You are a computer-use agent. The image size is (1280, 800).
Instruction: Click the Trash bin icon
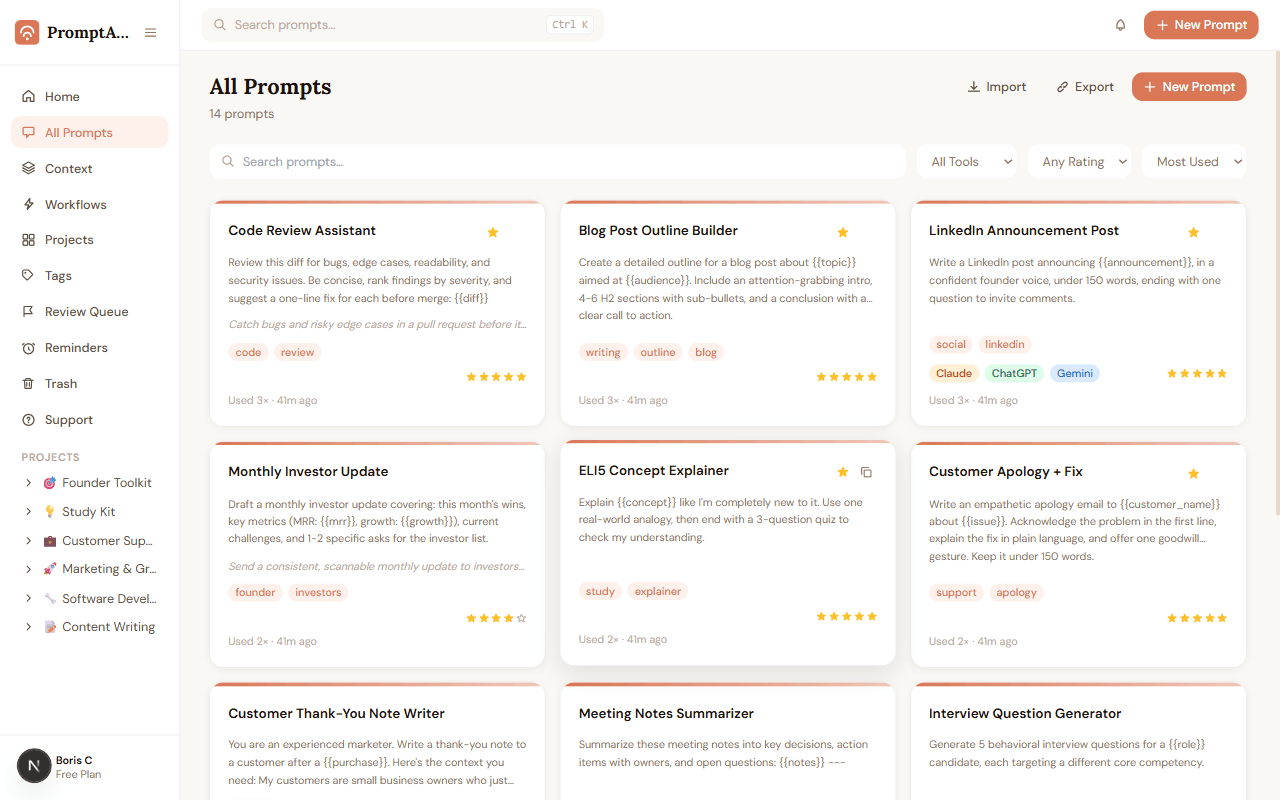28,384
